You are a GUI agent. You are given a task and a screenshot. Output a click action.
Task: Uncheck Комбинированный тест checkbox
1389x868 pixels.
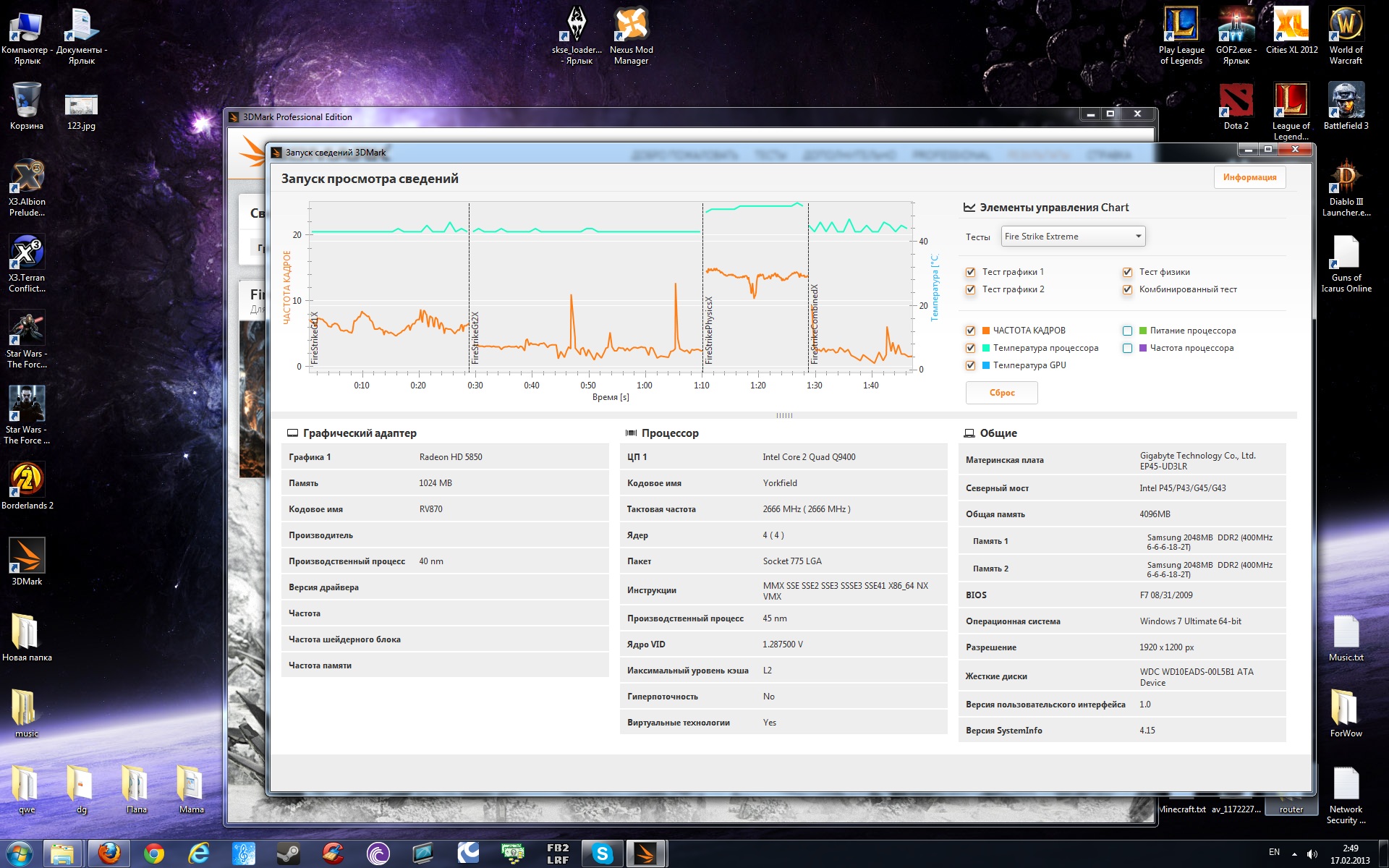click(x=1127, y=290)
